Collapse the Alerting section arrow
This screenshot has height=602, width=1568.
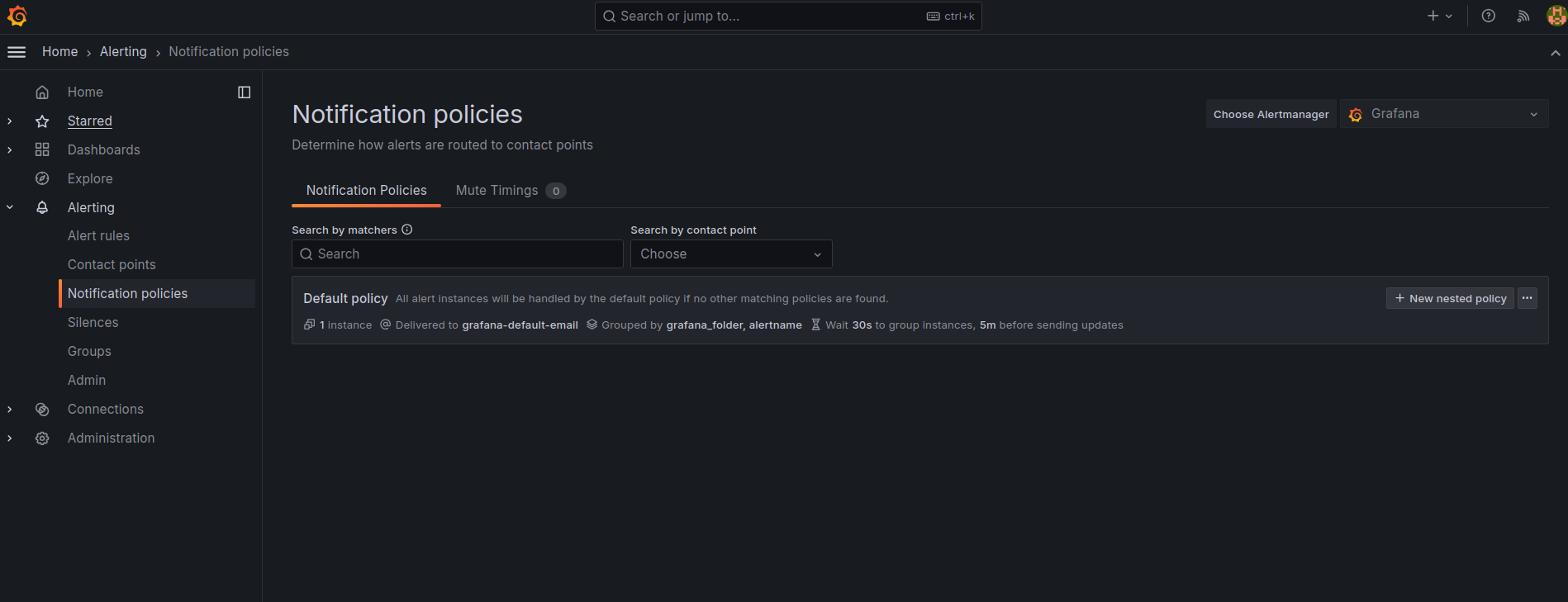click(x=10, y=207)
